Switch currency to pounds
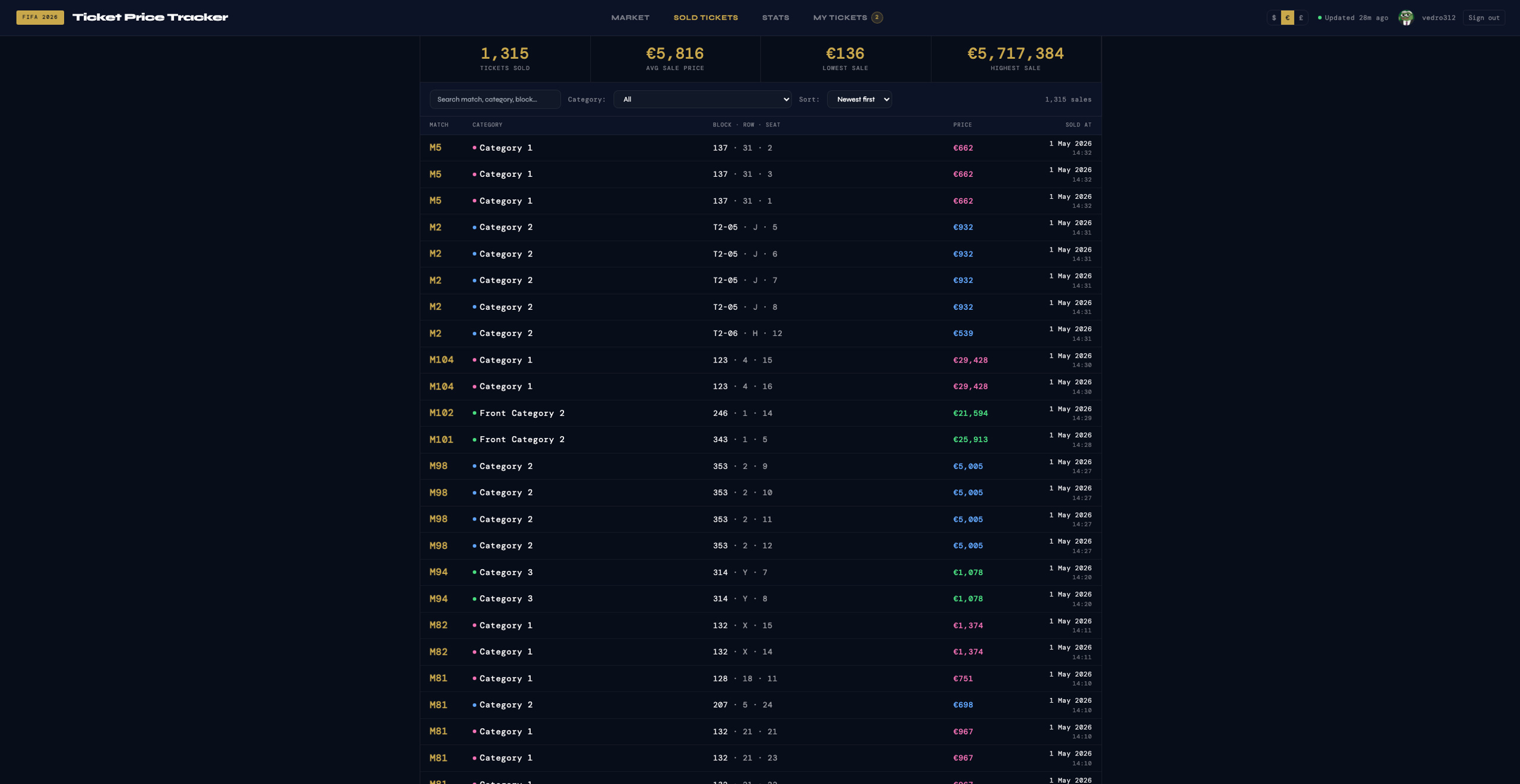The height and width of the screenshot is (784, 1520). pyautogui.click(x=1301, y=18)
